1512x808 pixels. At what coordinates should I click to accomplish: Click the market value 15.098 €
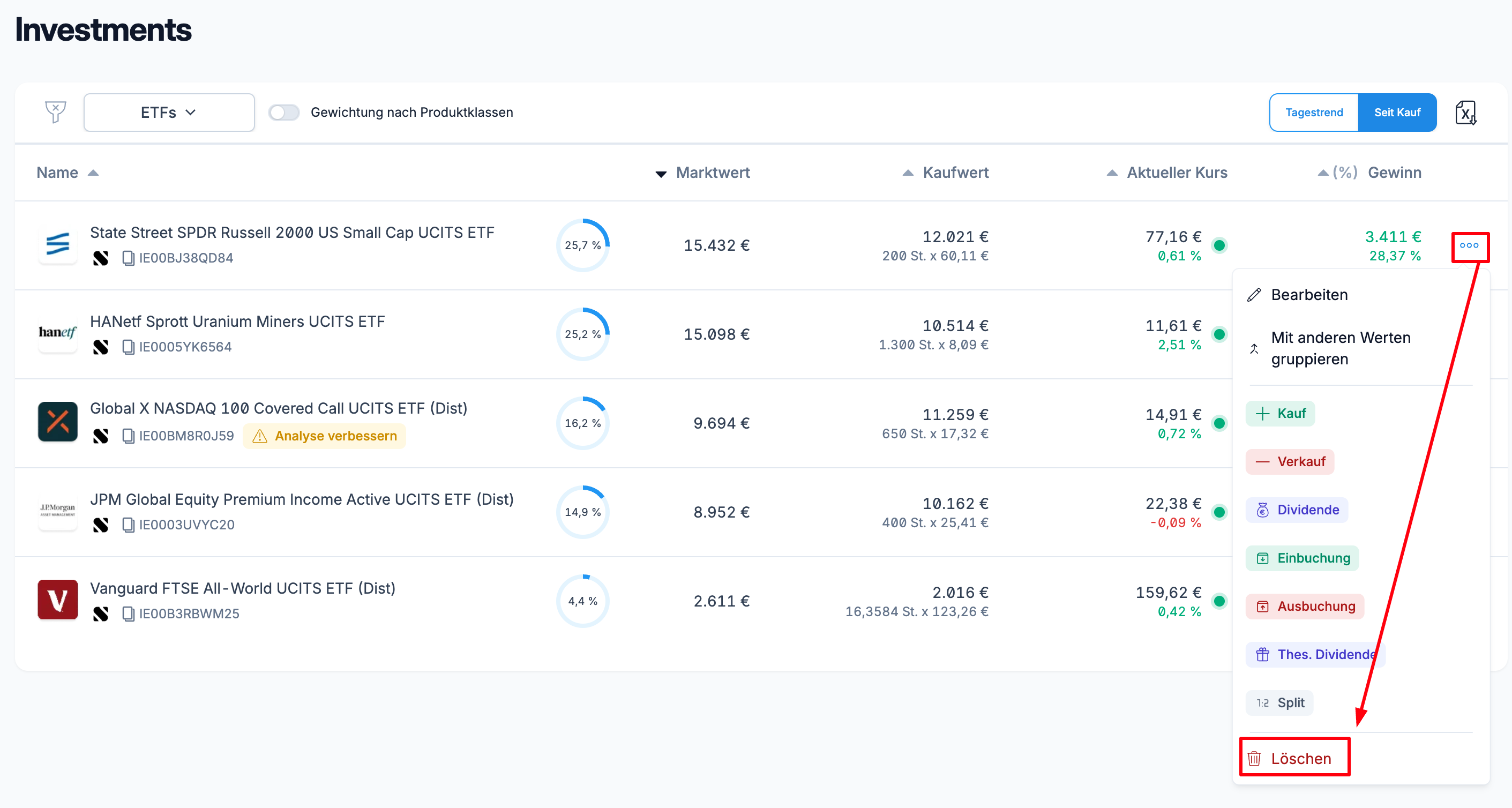point(717,334)
